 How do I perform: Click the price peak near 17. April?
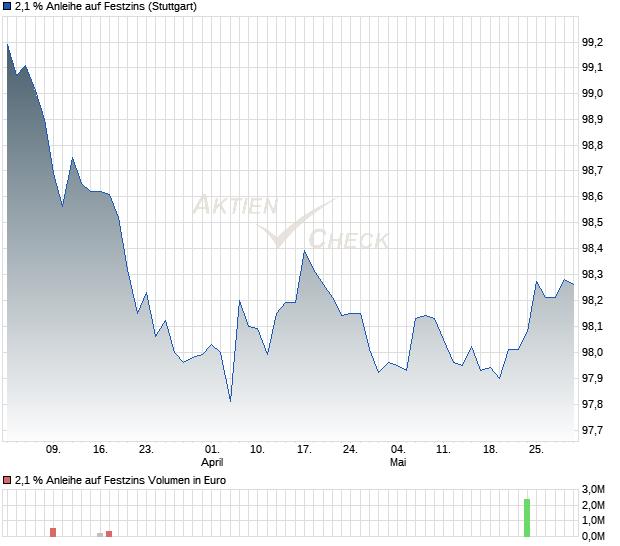(304, 251)
